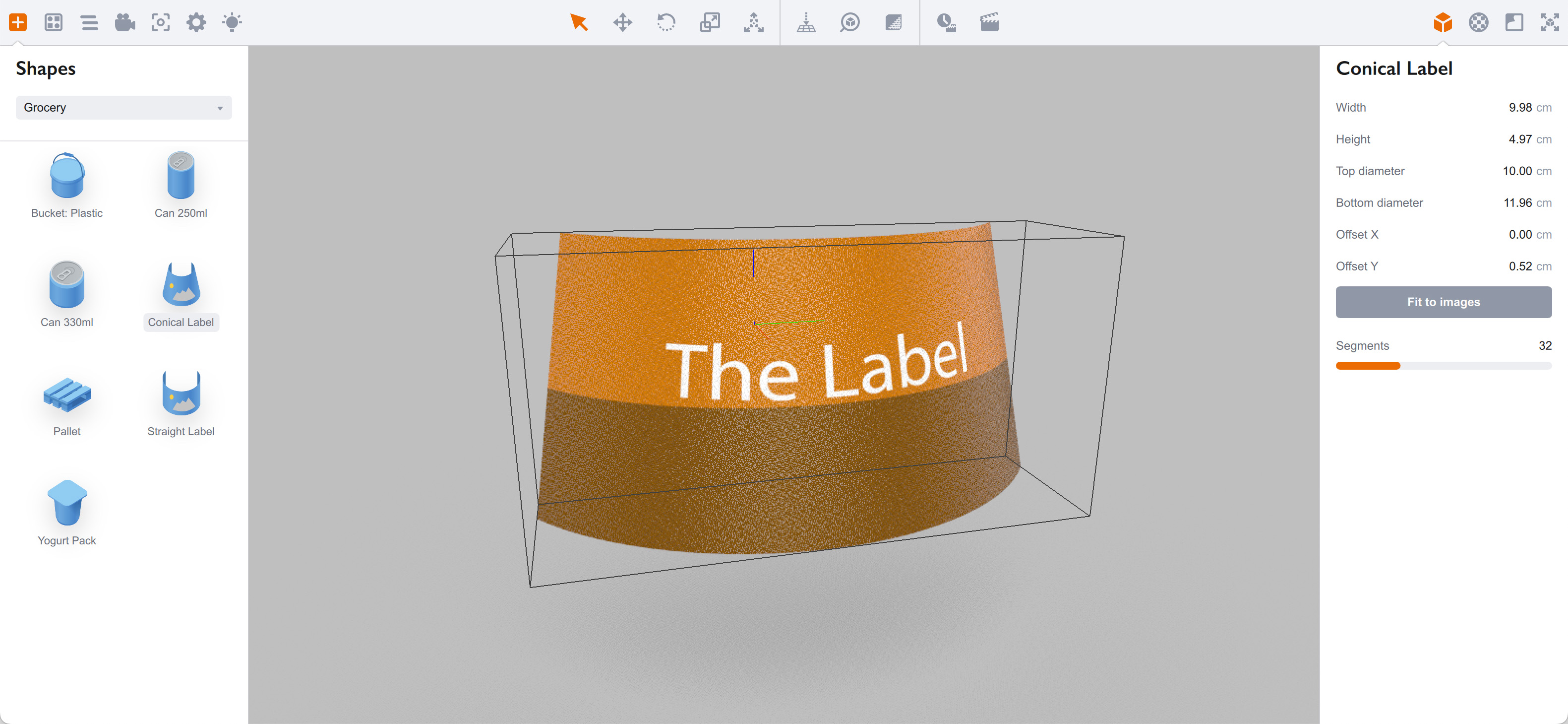Screen dimensions: 1568x724
Task: Activate the Move tool
Action: 623,22
